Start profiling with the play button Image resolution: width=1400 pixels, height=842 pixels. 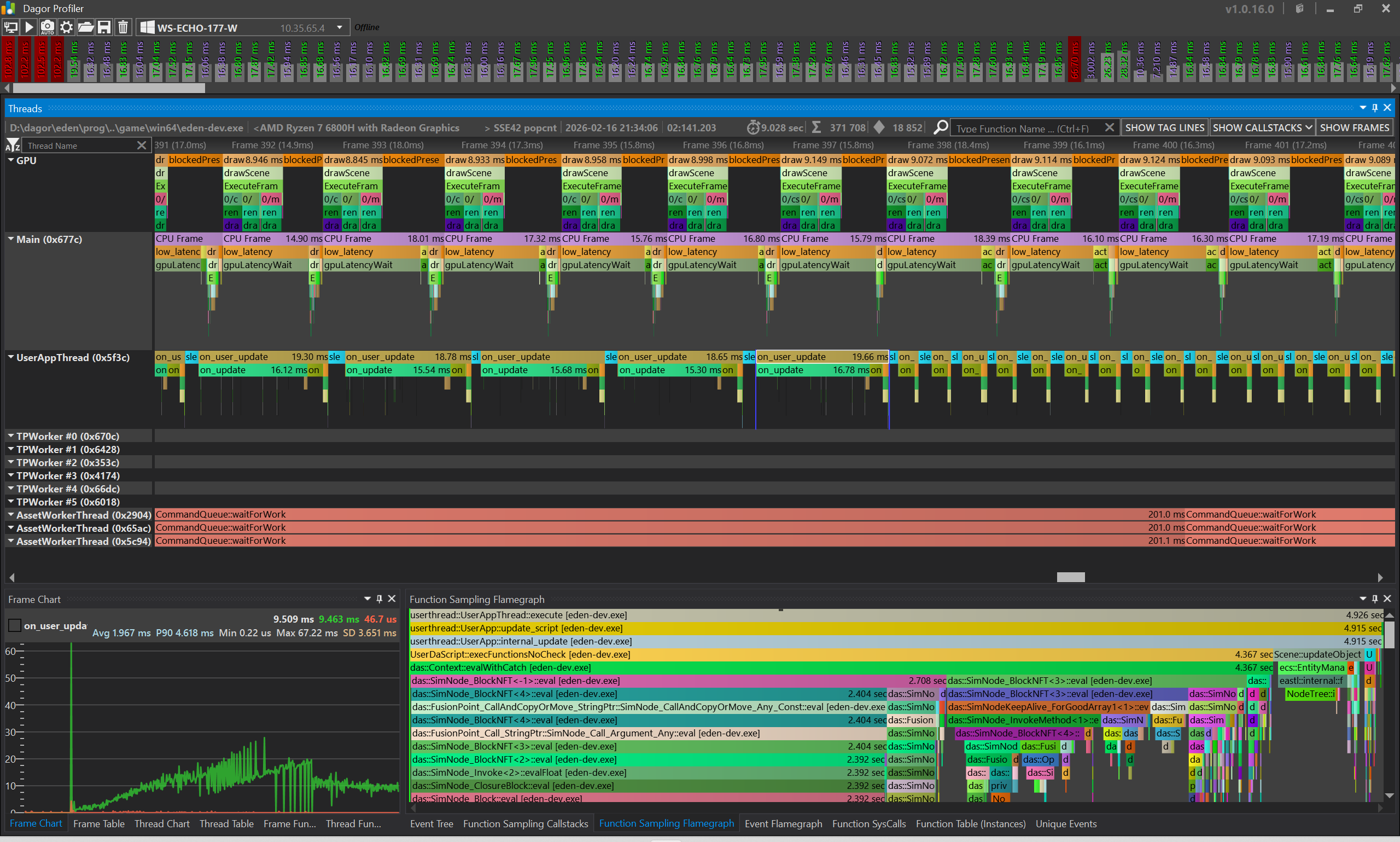pos(30,27)
